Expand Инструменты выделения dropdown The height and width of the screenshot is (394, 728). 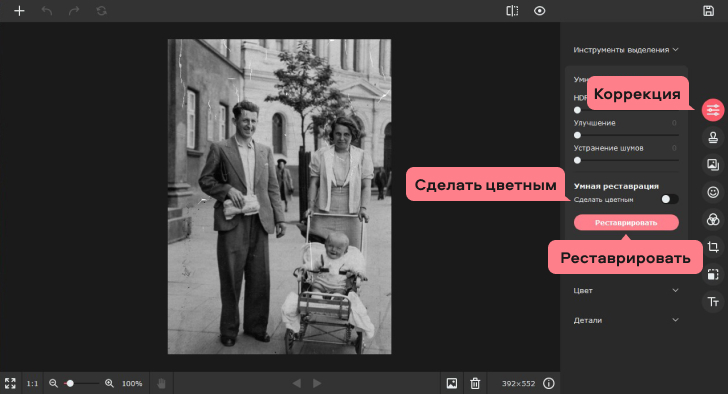click(x=626, y=50)
